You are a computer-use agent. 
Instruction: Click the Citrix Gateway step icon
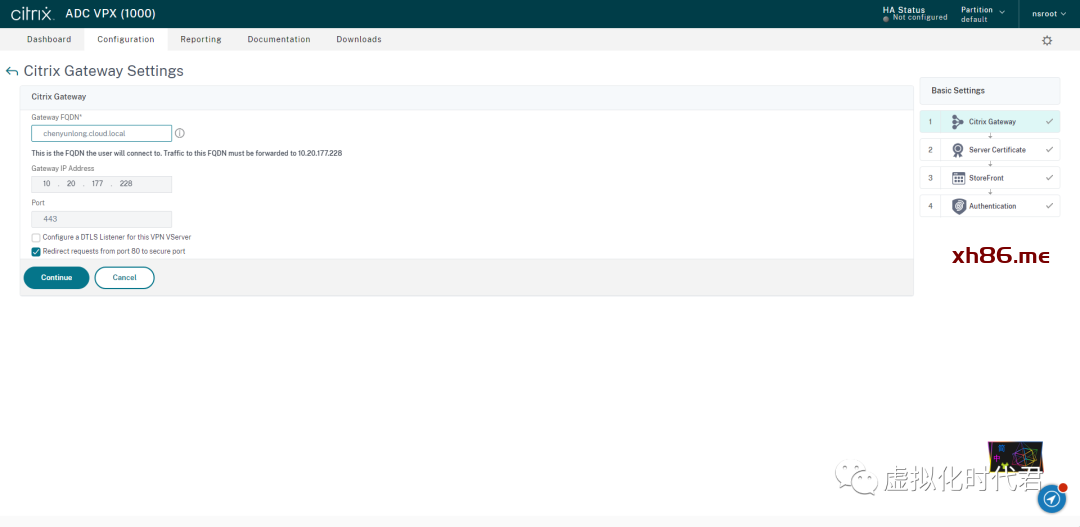[957, 122]
